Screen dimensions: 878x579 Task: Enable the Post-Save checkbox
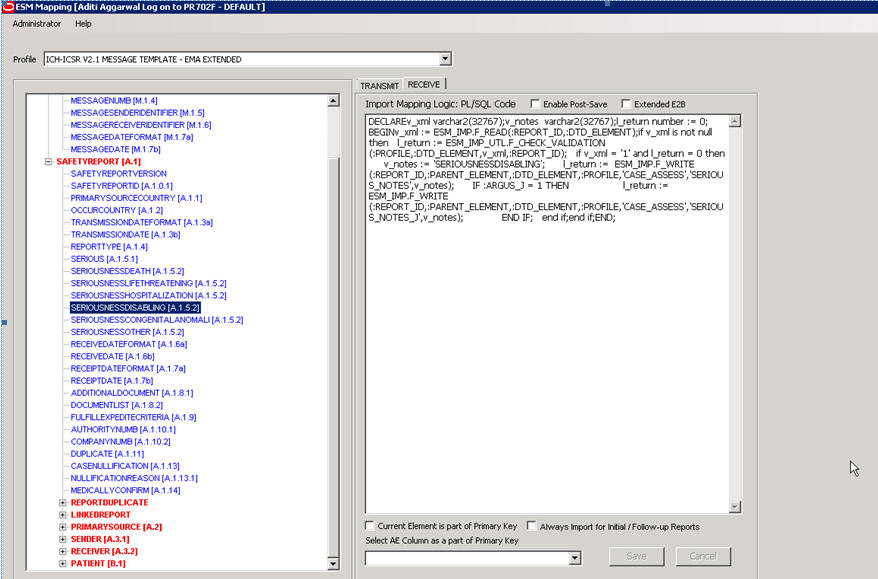click(535, 104)
